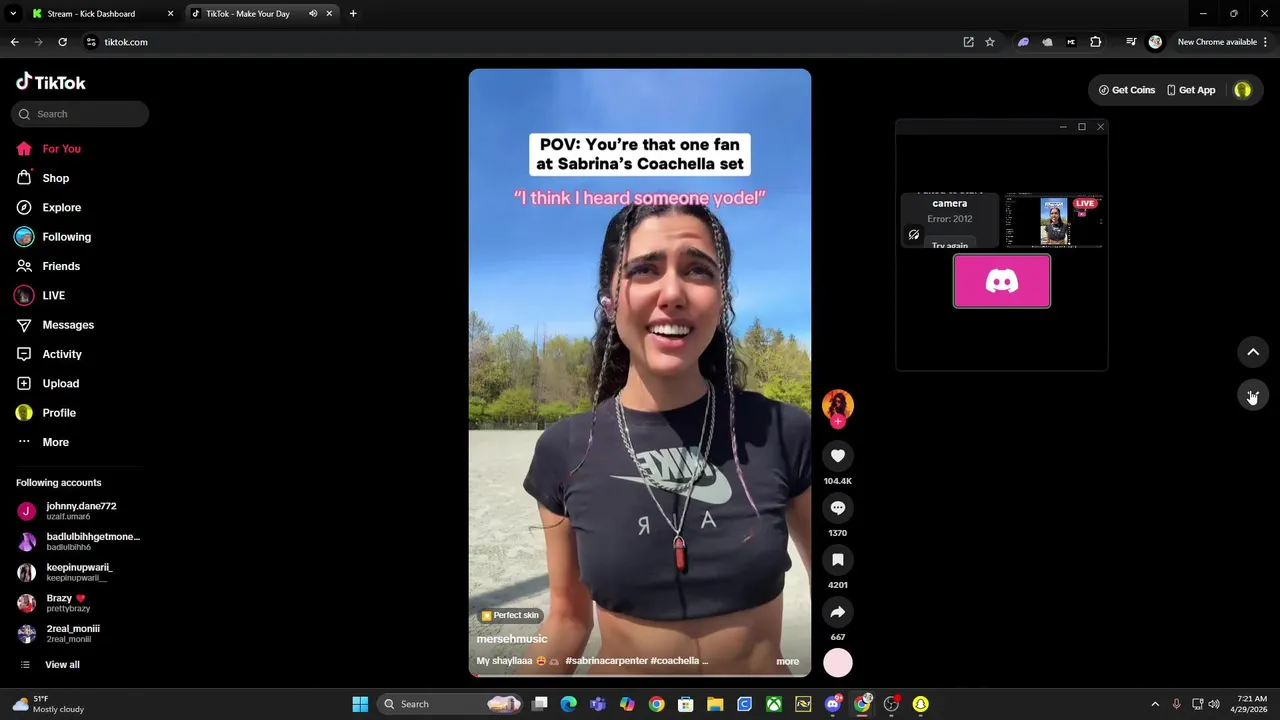Open the video's sound disc
Screen dimensions: 1280x720
click(x=838, y=662)
